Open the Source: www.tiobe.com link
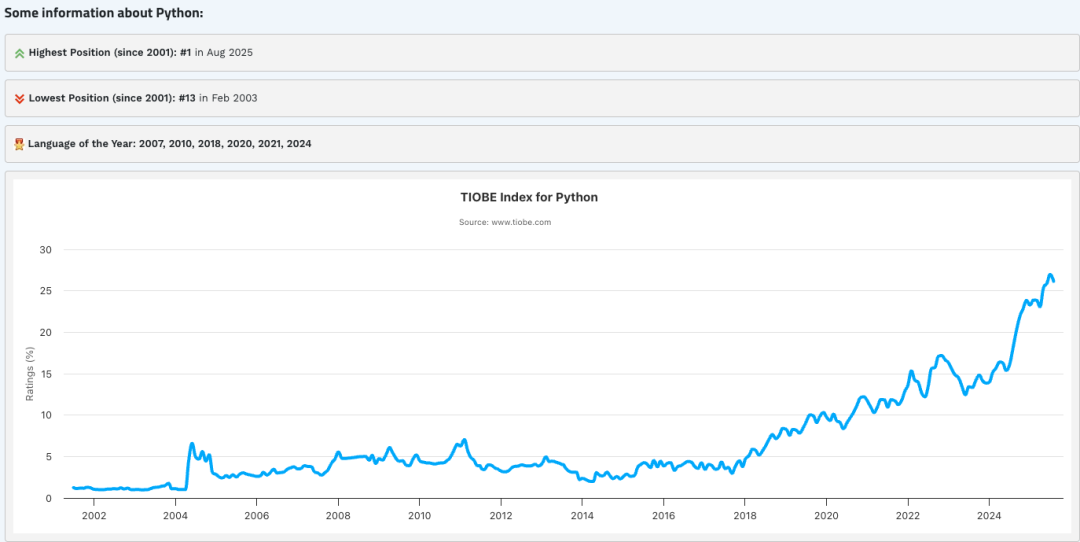This screenshot has height=542, width=1080. [505, 222]
